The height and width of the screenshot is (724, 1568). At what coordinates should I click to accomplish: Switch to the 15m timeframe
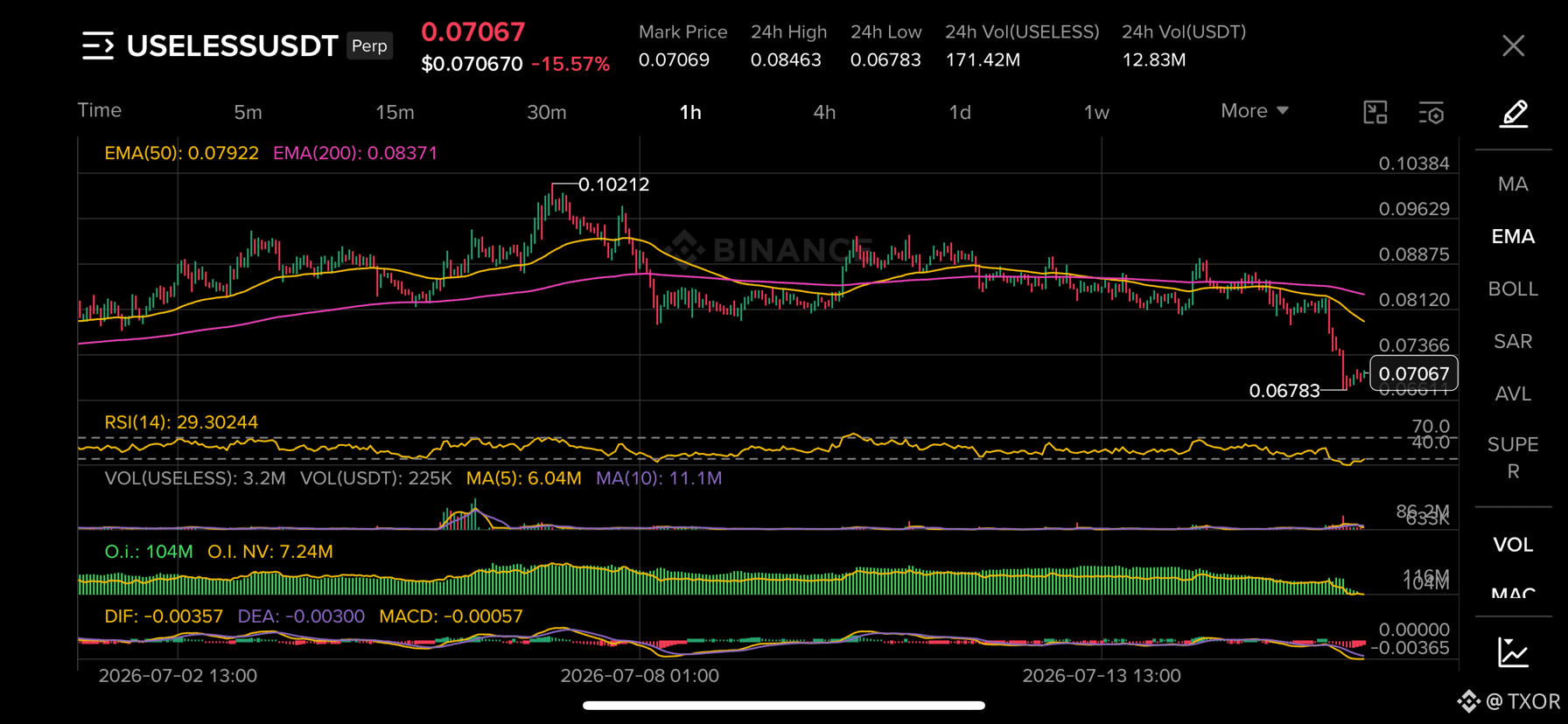tap(395, 112)
